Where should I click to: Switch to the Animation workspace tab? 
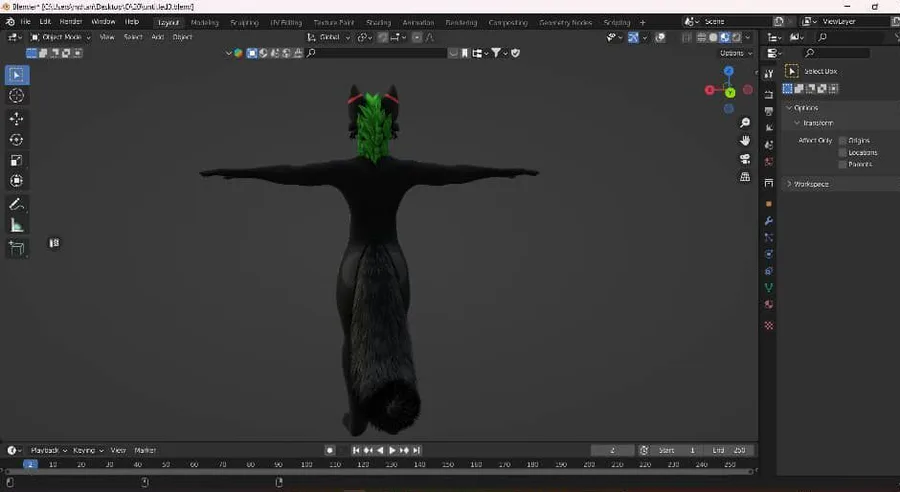(x=418, y=22)
